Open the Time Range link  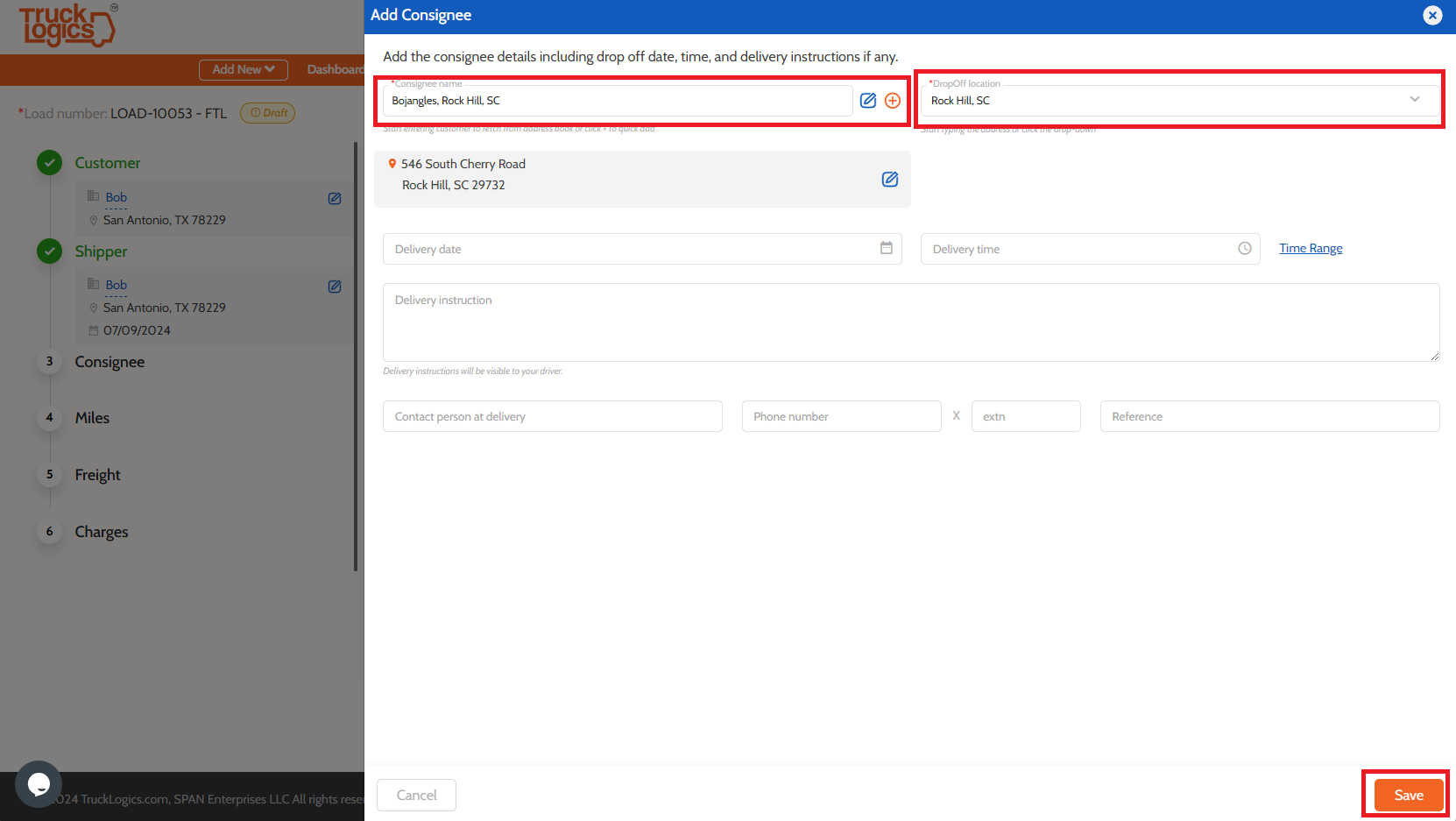(x=1311, y=248)
